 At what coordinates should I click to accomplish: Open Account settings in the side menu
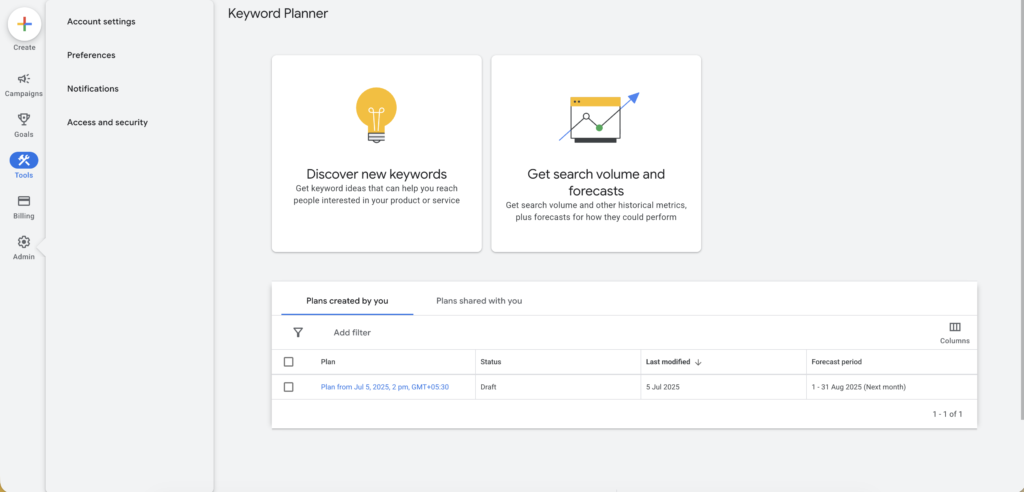(x=101, y=22)
